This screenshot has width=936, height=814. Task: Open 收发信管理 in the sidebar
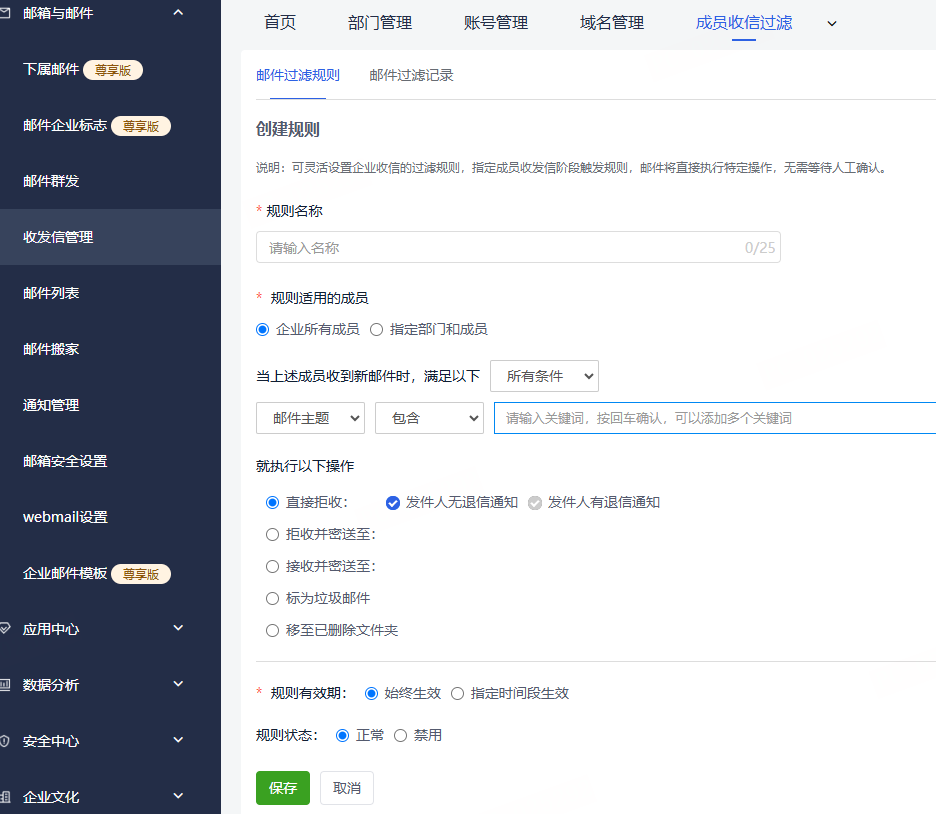(110, 237)
